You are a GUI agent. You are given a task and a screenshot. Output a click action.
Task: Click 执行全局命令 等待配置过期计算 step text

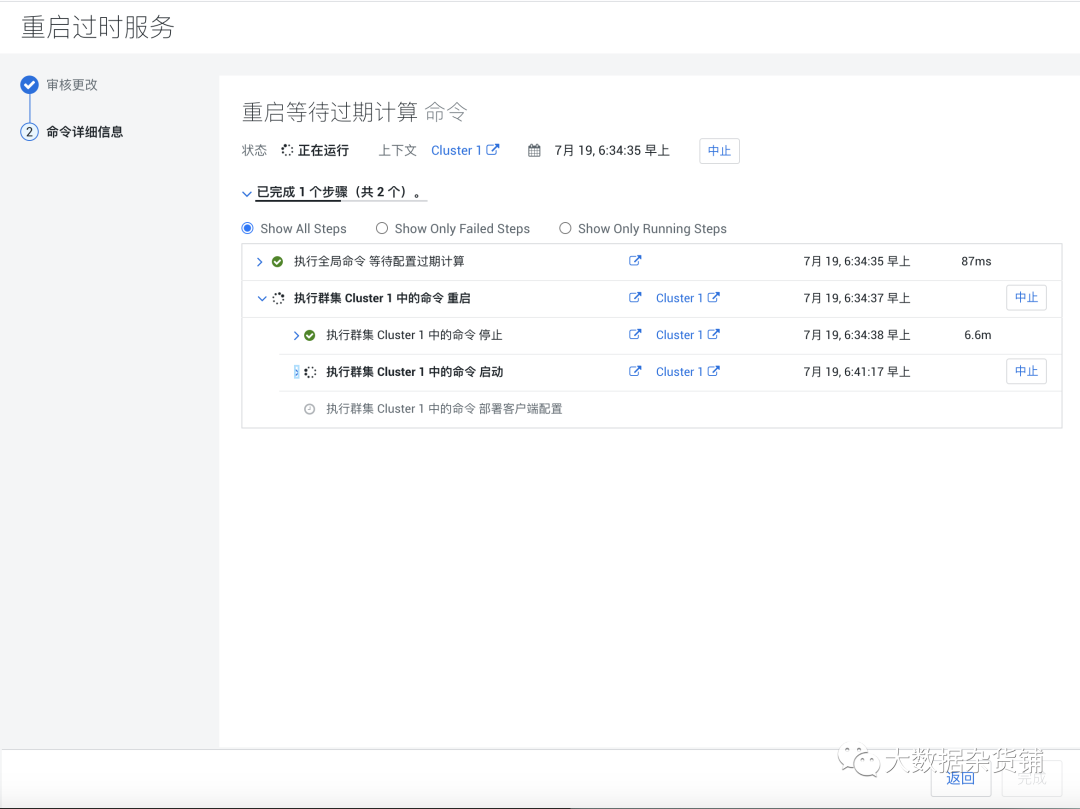coord(379,261)
